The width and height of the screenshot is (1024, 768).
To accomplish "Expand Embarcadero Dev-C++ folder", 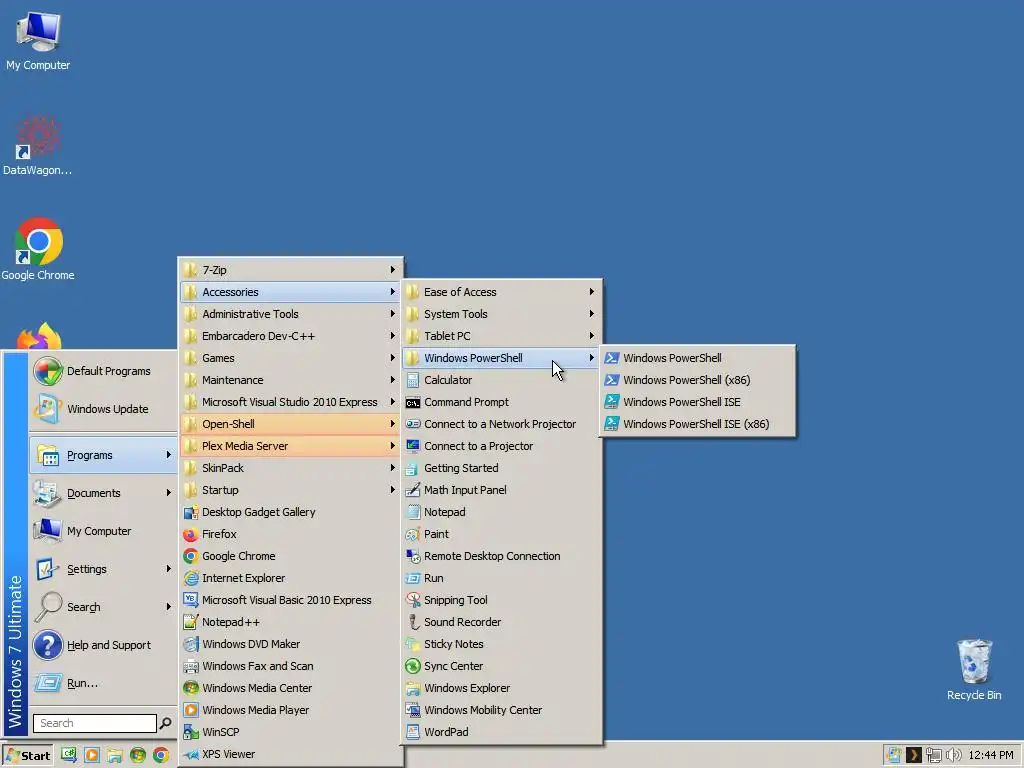I will pos(291,336).
